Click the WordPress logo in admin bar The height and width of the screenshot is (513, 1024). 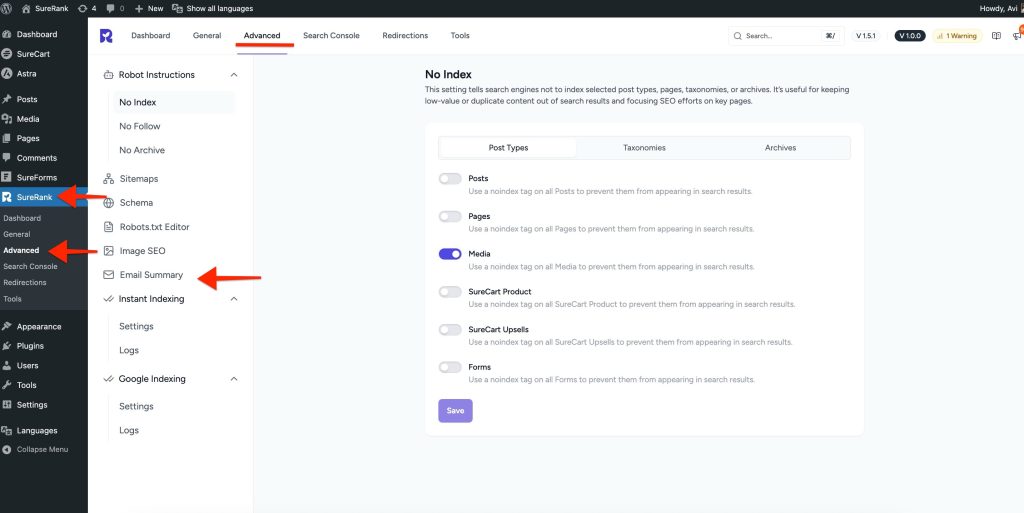click(9, 8)
